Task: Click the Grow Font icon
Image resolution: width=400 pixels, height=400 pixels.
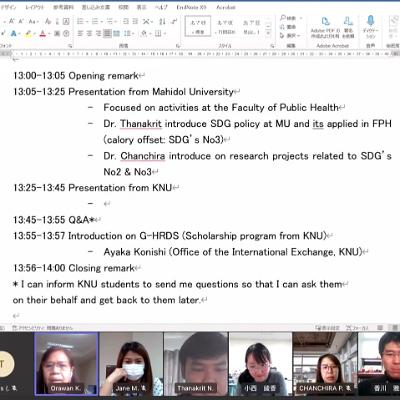Action: pos(12,21)
